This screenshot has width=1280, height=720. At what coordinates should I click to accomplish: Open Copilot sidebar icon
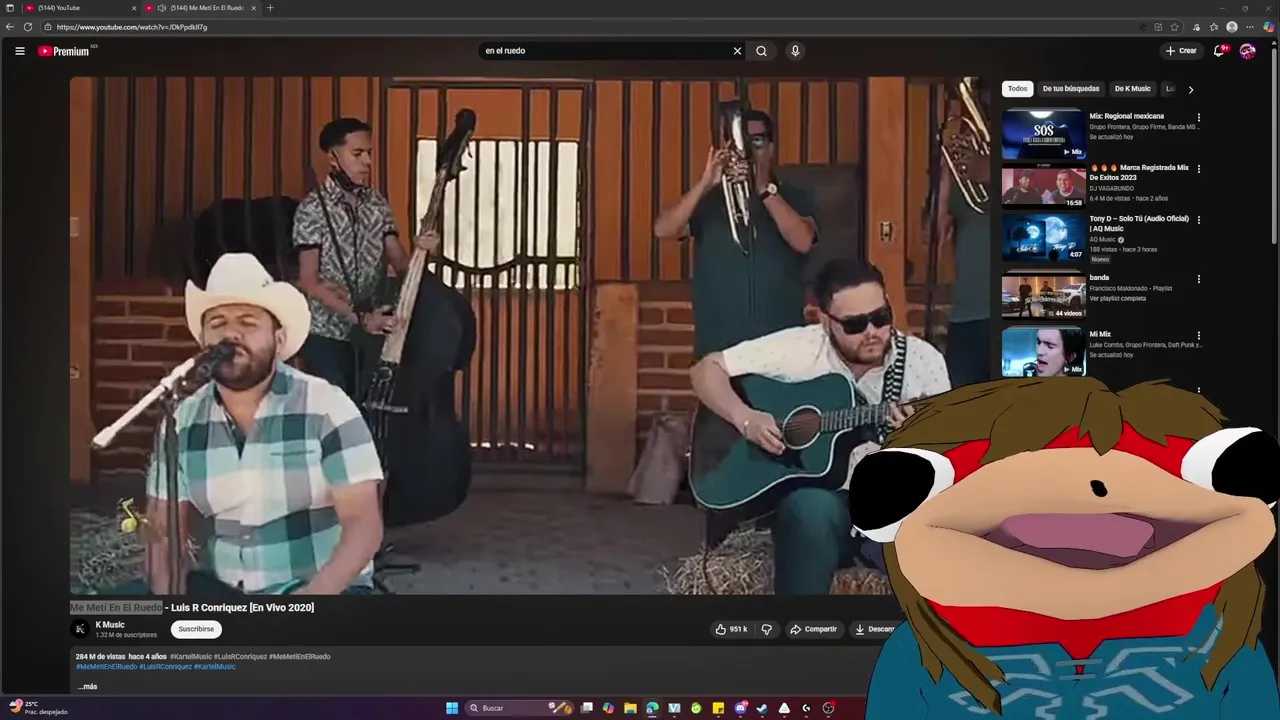tap(1269, 27)
